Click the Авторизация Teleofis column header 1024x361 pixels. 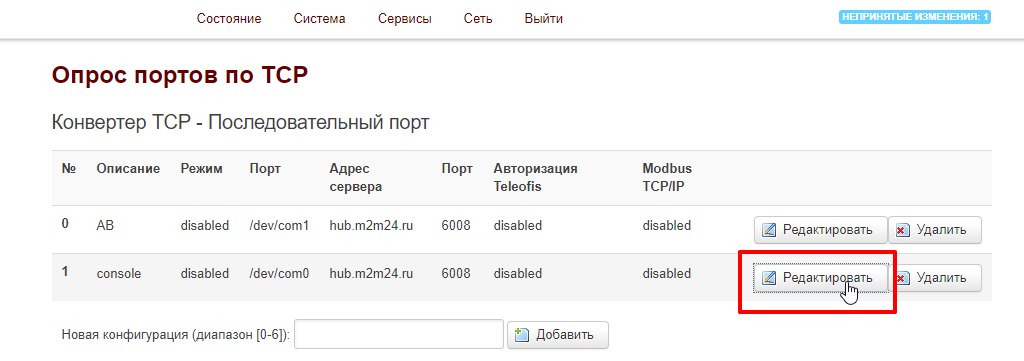click(536, 178)
